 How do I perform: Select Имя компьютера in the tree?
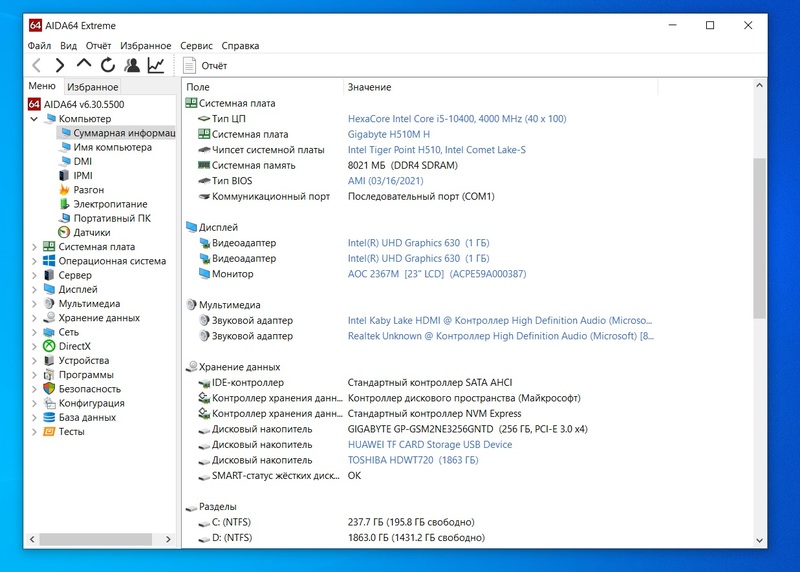pos(112,147)
